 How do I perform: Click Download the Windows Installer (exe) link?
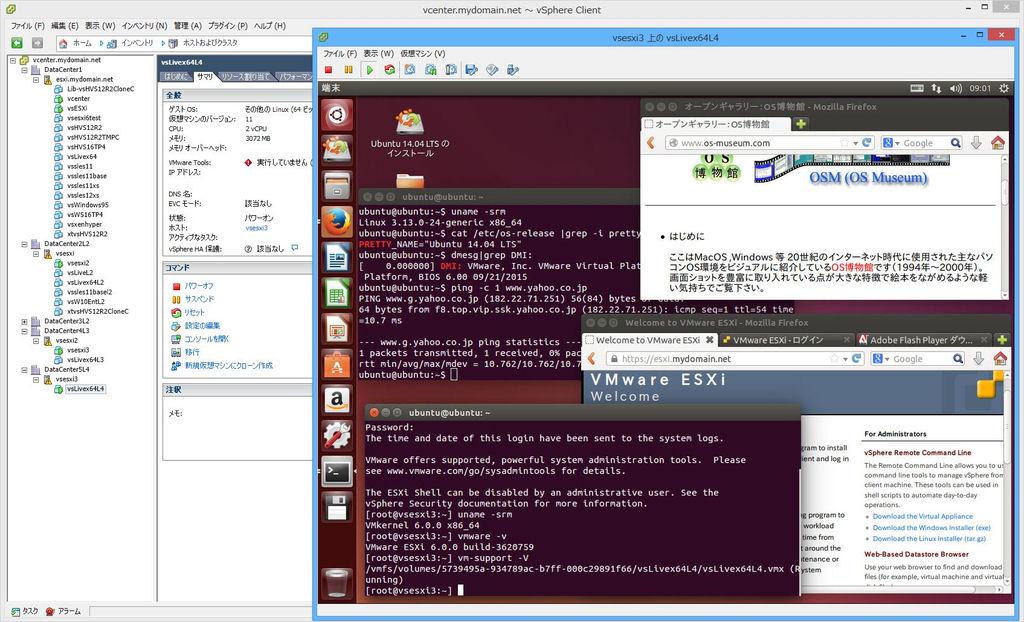[931, 527]
